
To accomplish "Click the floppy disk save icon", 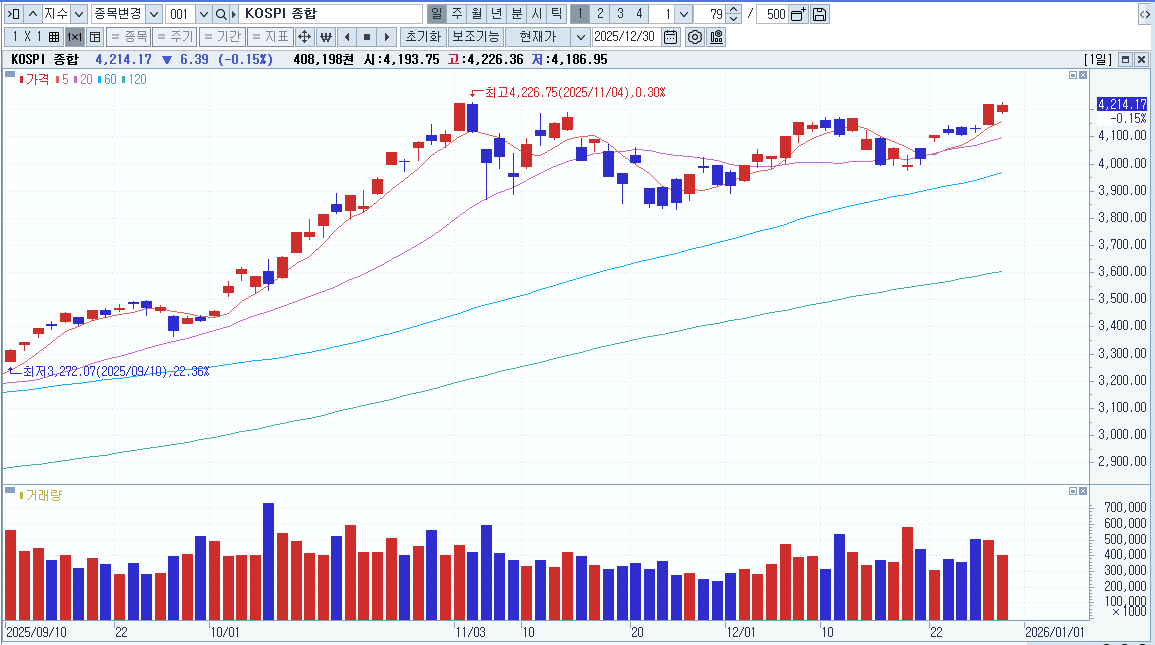I will pyautogui.click(x=819, y=14).
